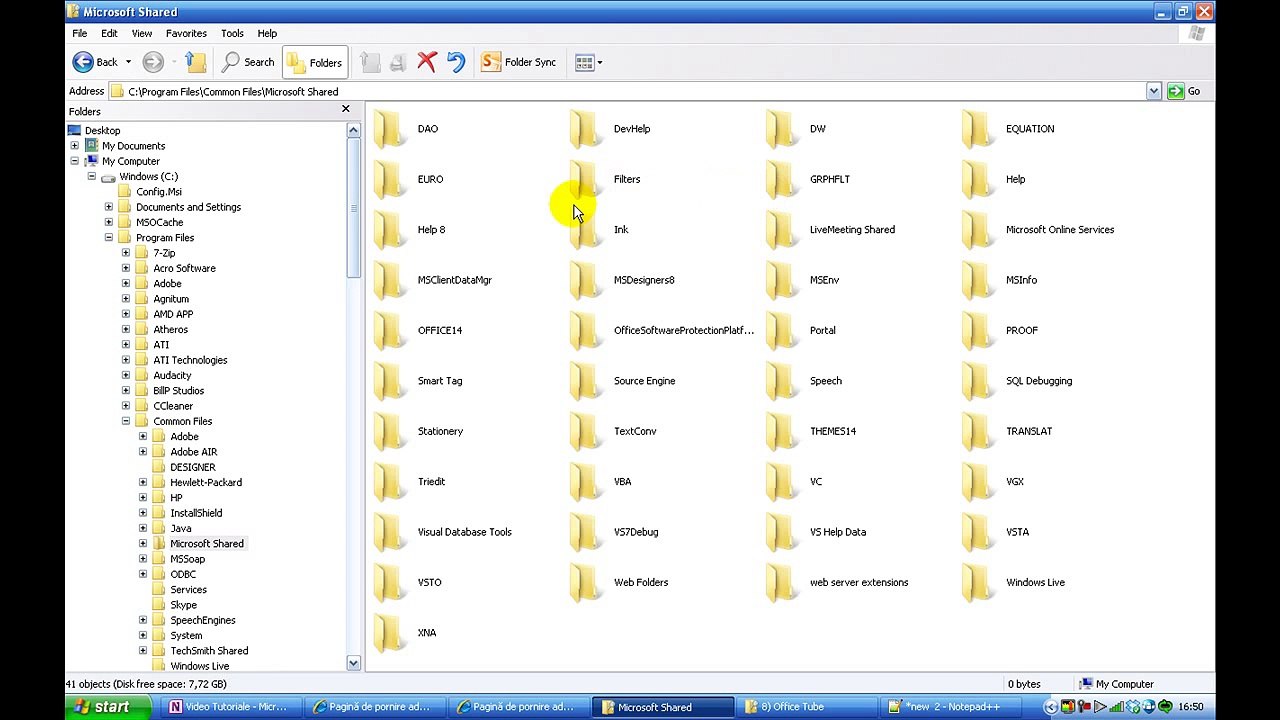Expand the Address bar dropdown list
This screenshot has width=1280, height=720.
[1154, 91]
